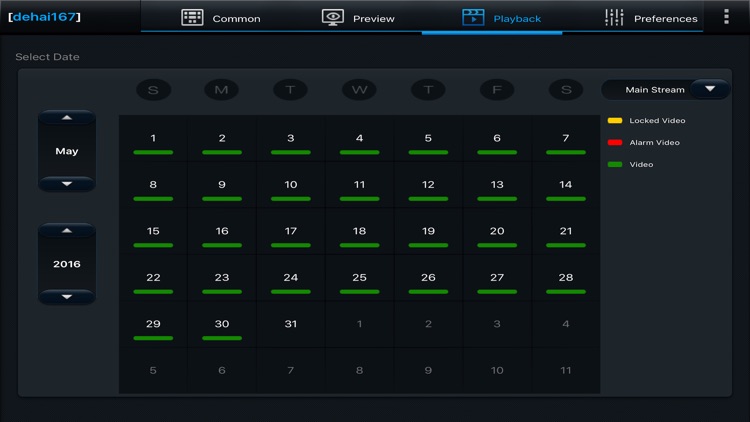The height and width of the screenshot is (422, 750).
Task: Select May 2 on the calendar
Action: [222, 138]
